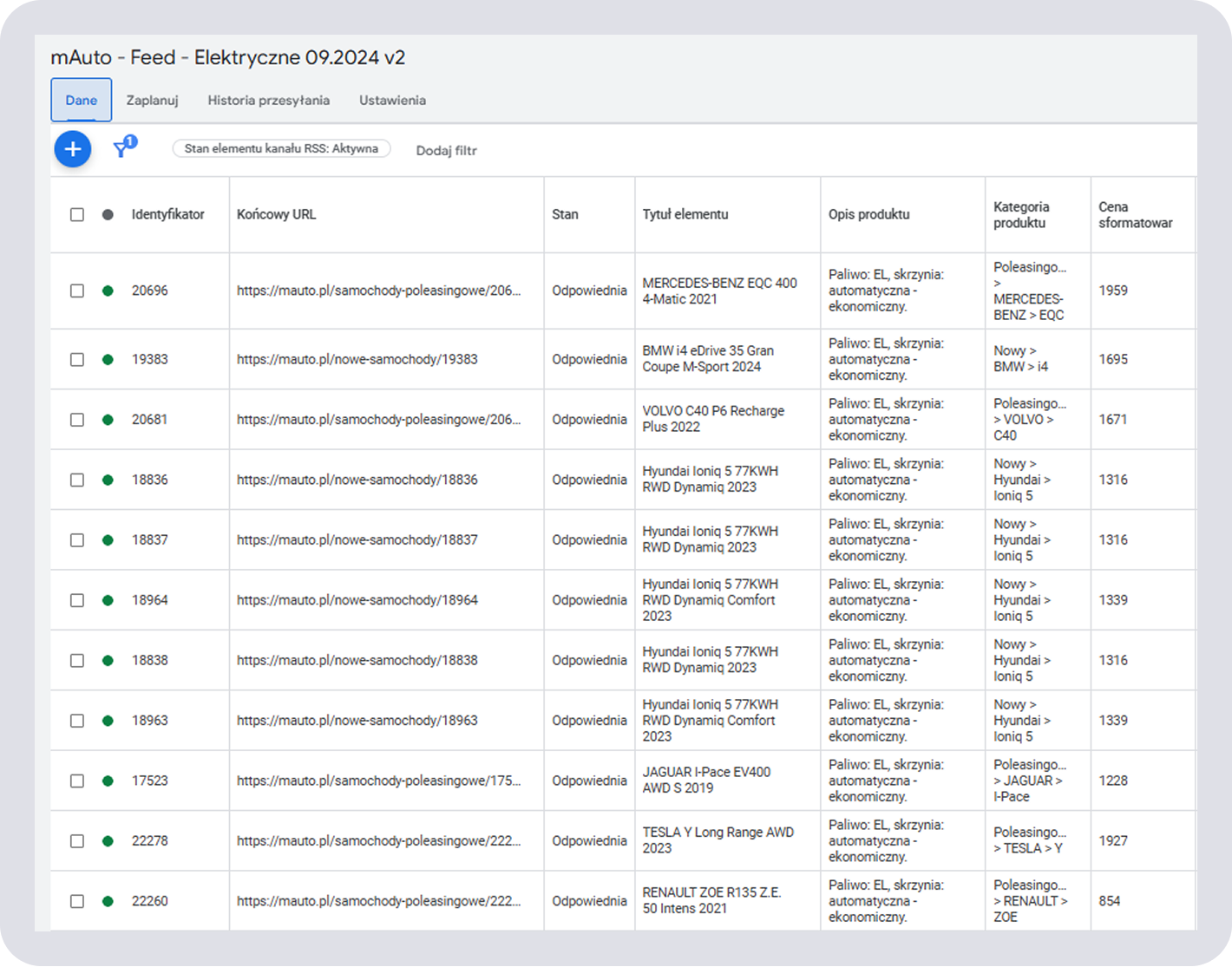
Task: Go to the Ustawienia tab
Action: [x=392, y=101]
